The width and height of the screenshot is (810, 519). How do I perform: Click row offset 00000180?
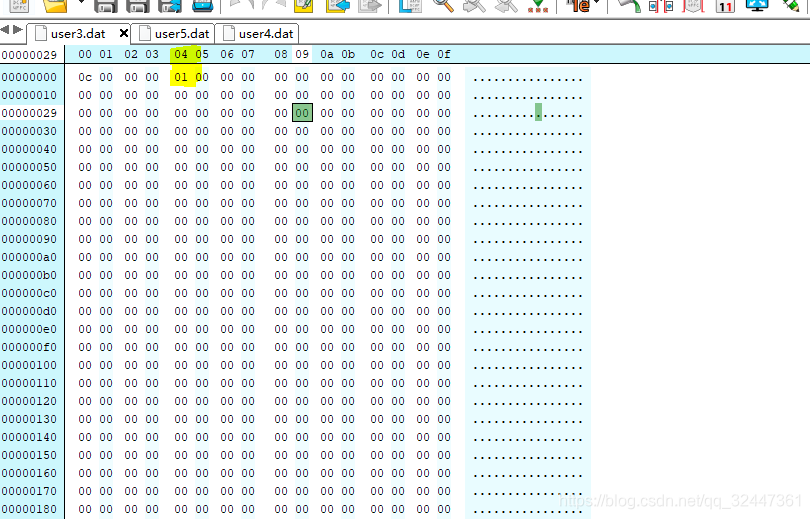(x=29, y=509)
